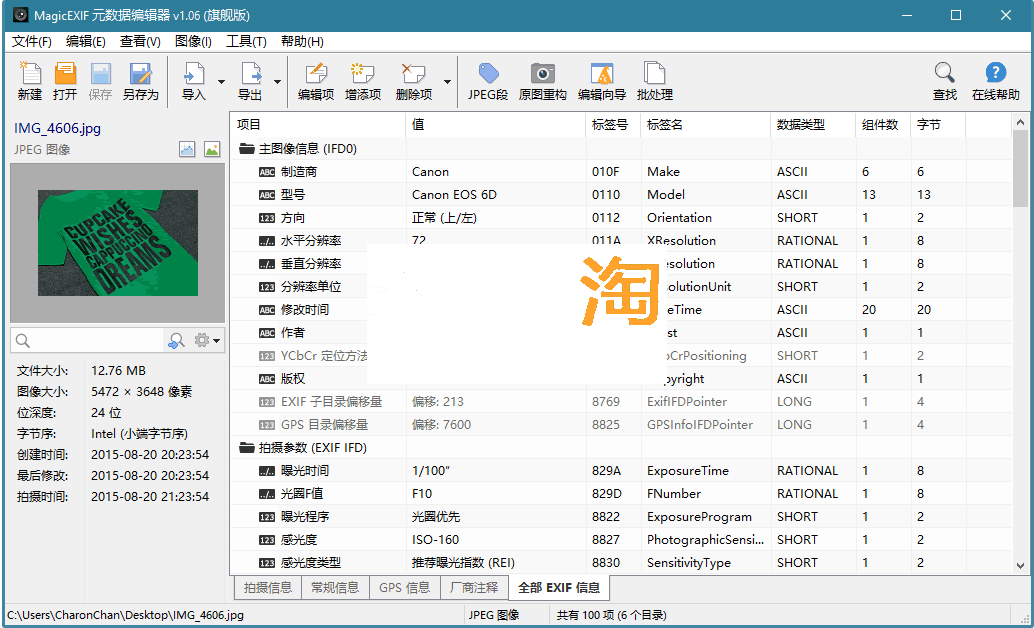Switch to the 厂商注释 tab
Image resolution: width=1034 pixels, height=628 pixels.
point(473,587)
